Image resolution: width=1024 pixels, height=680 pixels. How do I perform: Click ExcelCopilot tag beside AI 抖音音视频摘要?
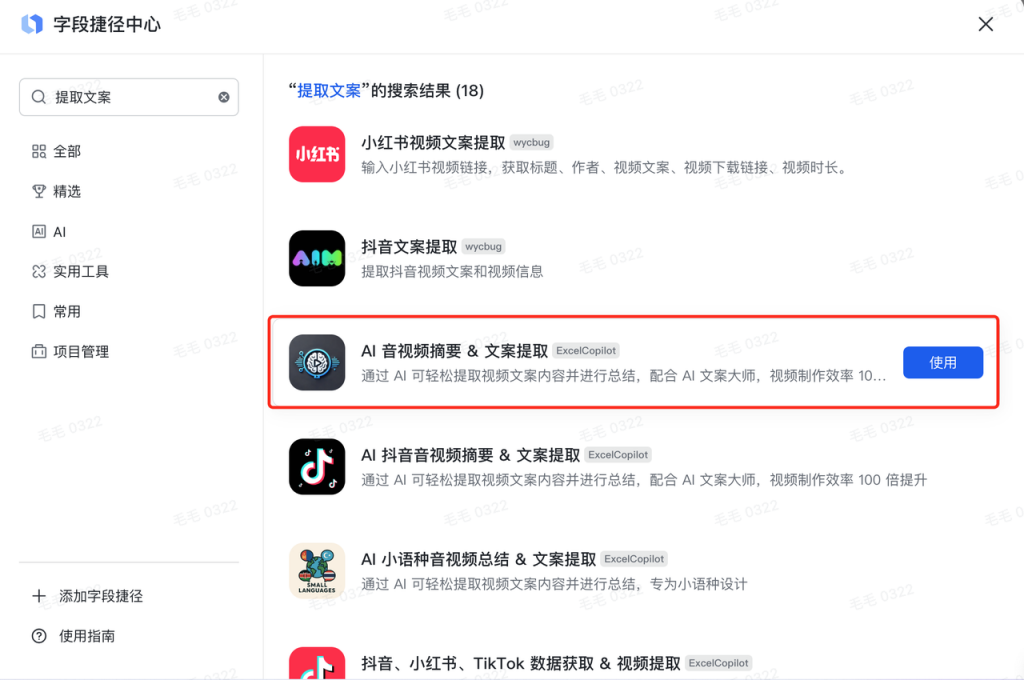coord(618,455)
